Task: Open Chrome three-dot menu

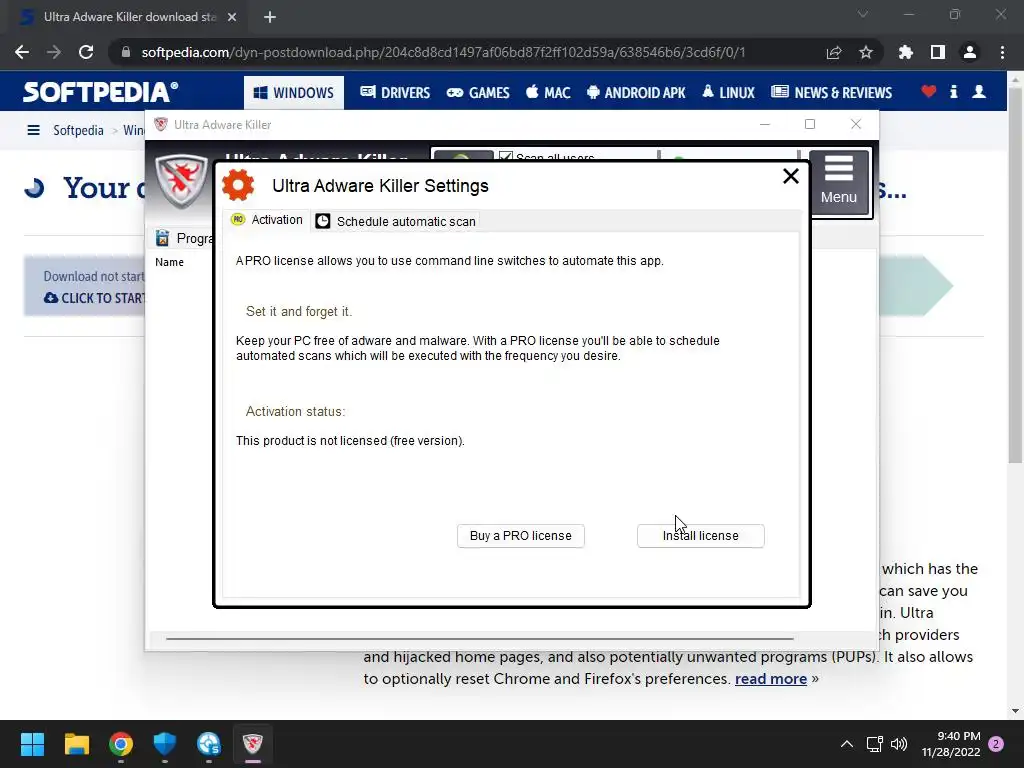Action: 1002,52
